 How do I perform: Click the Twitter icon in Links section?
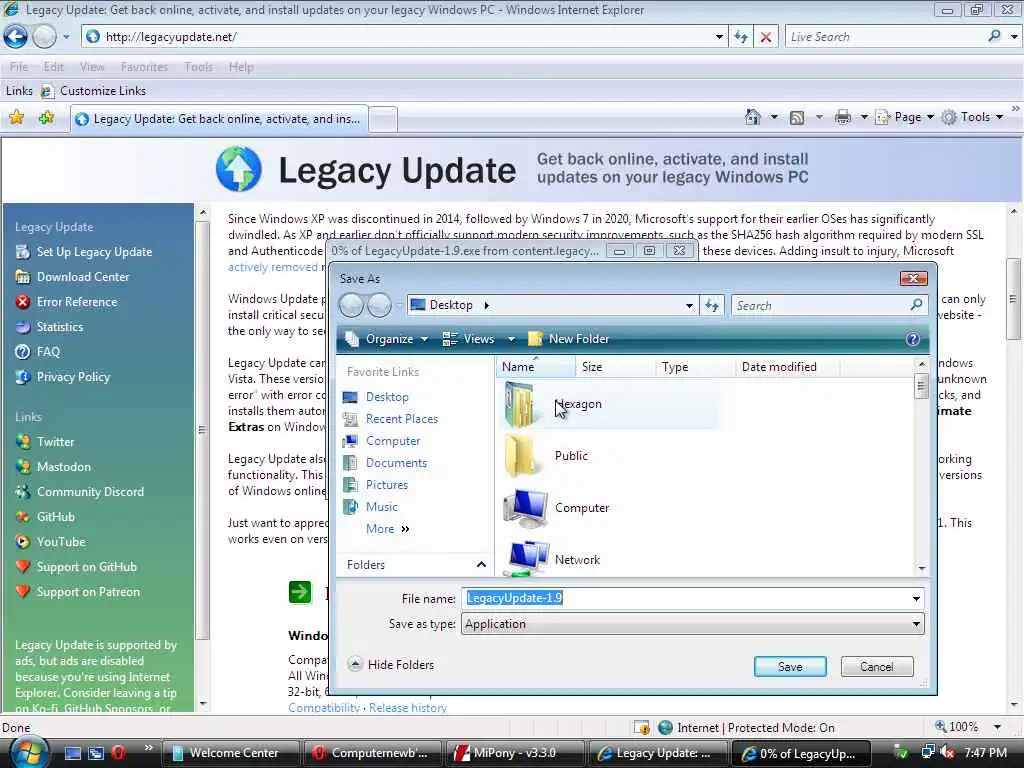tap(23, 441)
